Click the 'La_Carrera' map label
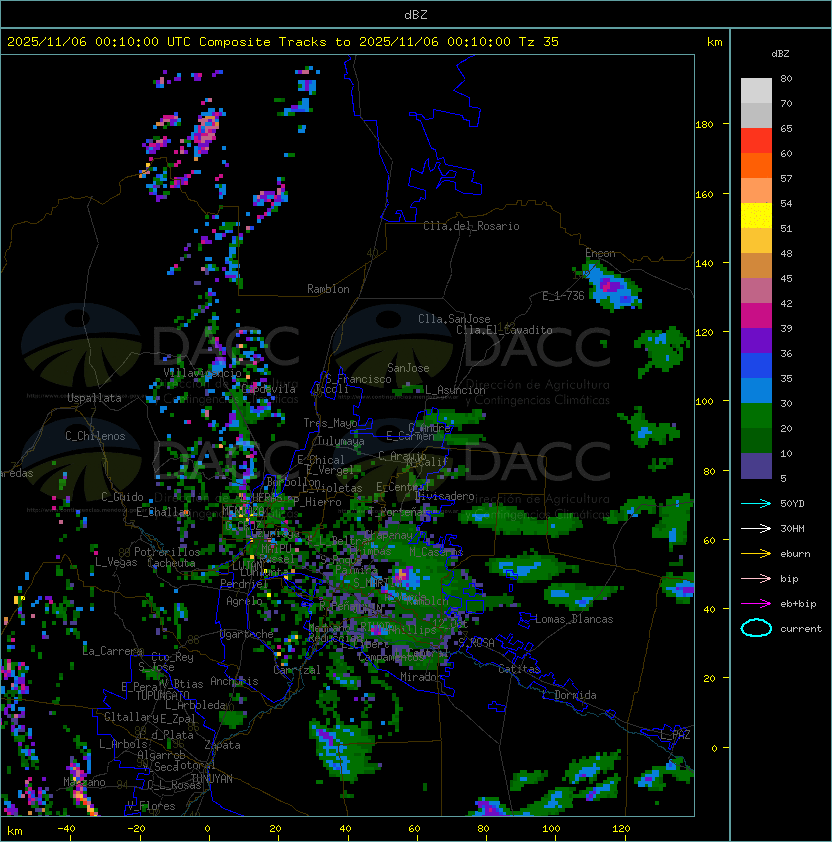Viewport: 832px width, 842px height. (x=113, y=651)
